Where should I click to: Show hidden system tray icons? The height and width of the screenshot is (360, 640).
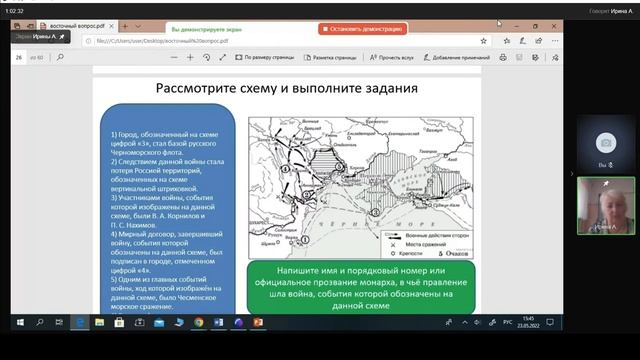pyautogui.click(x=464, y=322)
